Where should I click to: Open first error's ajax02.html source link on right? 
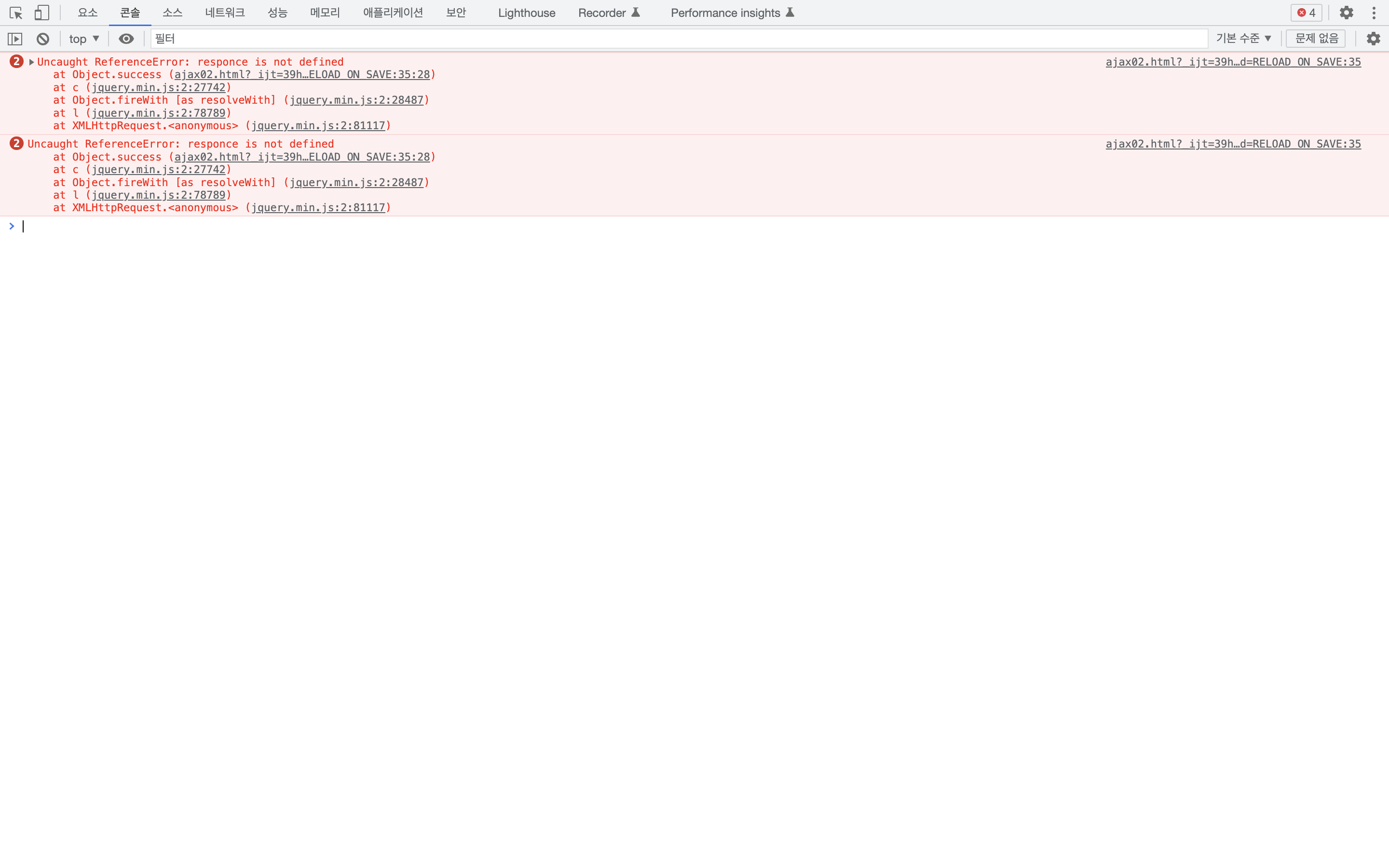1233,62
